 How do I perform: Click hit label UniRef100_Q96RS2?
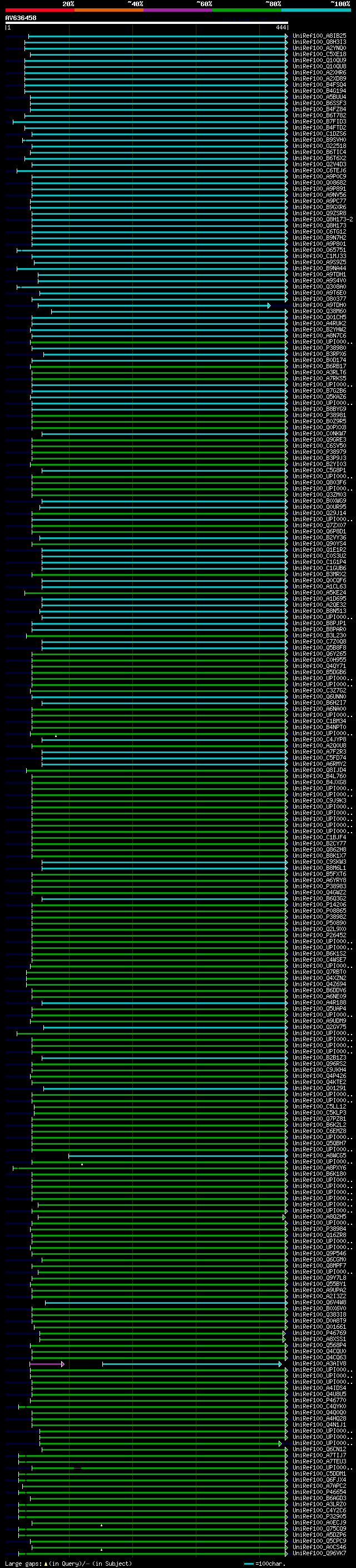pyautogui.click(x=319, y=1064)
